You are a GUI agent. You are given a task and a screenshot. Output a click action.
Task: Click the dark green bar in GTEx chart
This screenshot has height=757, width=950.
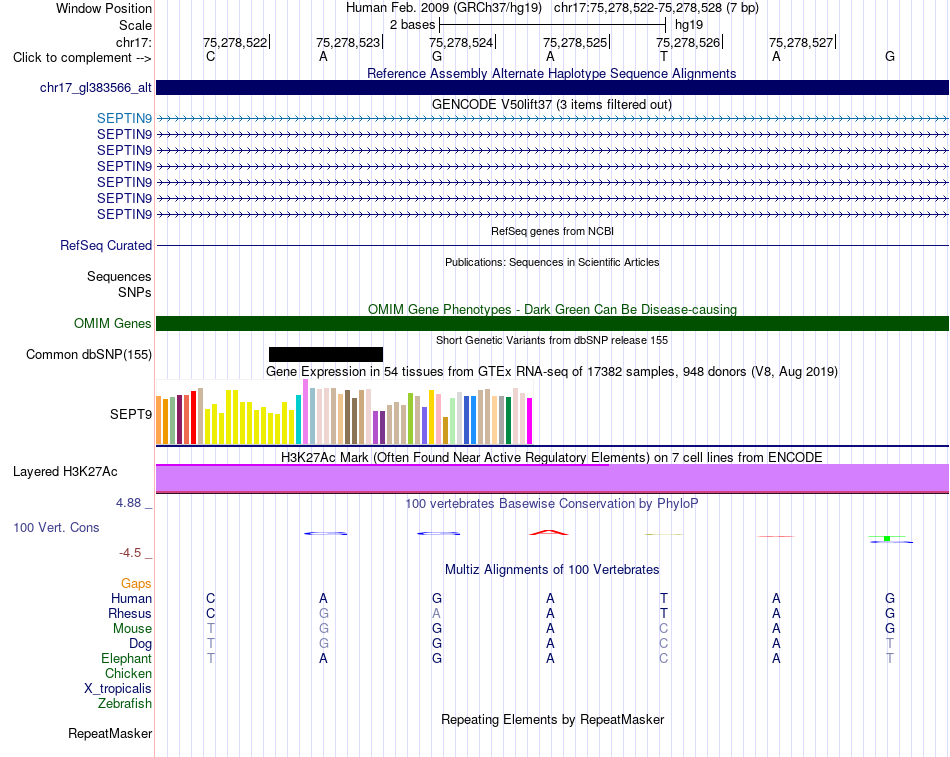point(508,421)
